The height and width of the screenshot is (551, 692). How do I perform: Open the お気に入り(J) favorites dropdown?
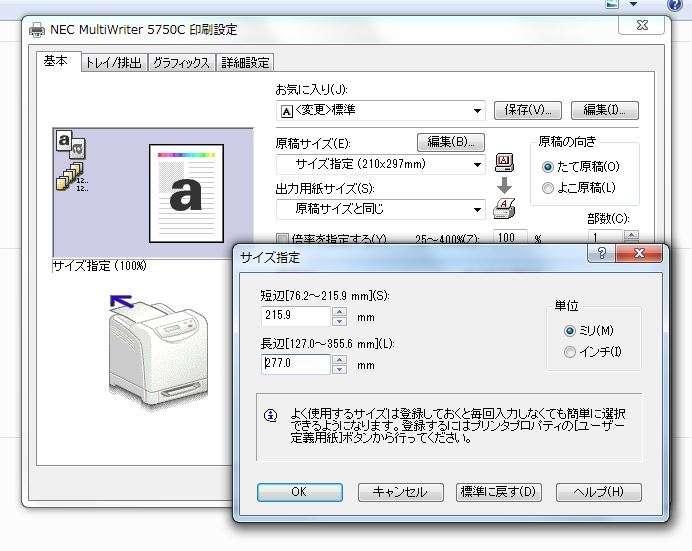477,110
